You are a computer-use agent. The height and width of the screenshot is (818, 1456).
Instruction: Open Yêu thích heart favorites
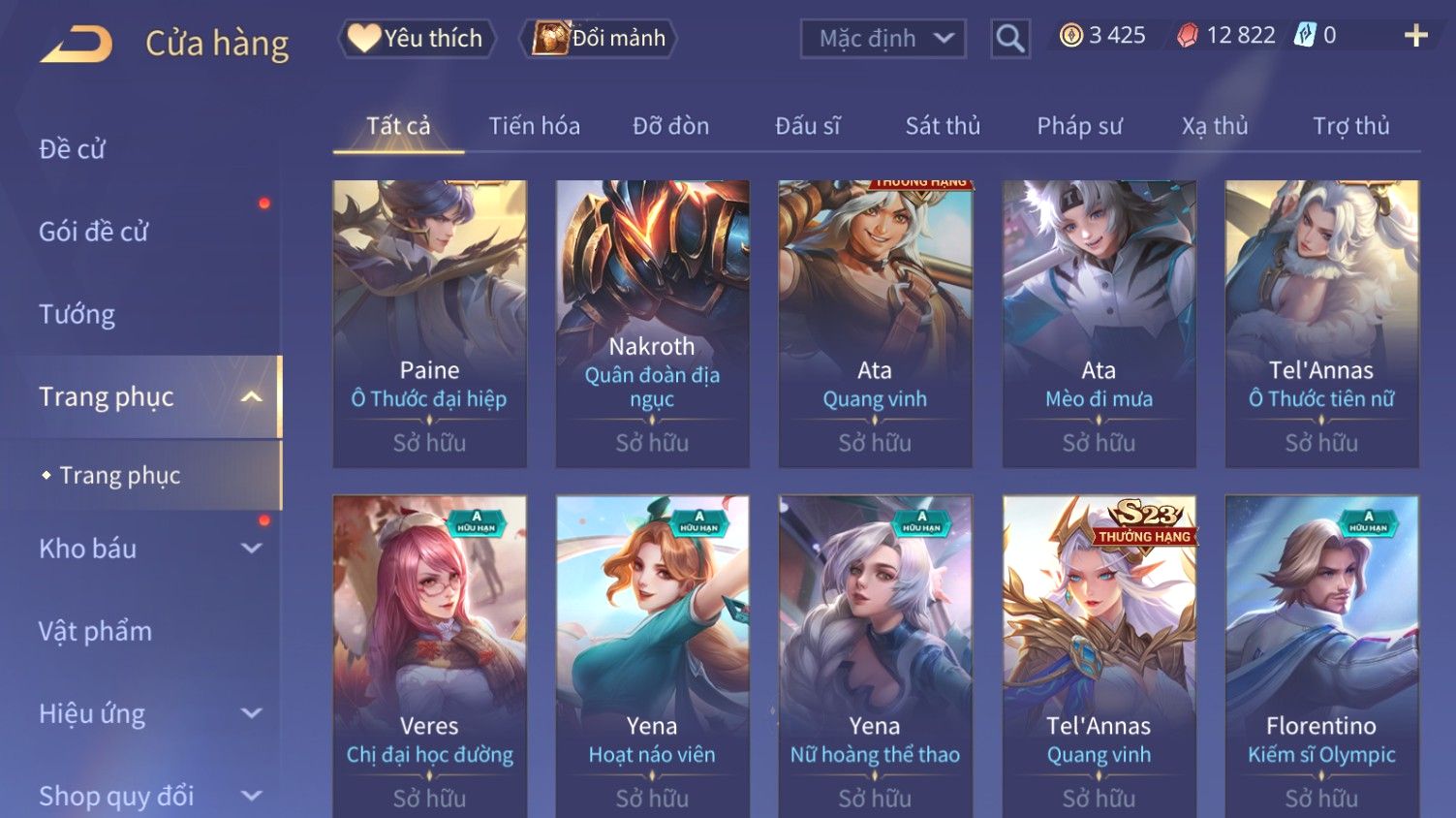416,39
